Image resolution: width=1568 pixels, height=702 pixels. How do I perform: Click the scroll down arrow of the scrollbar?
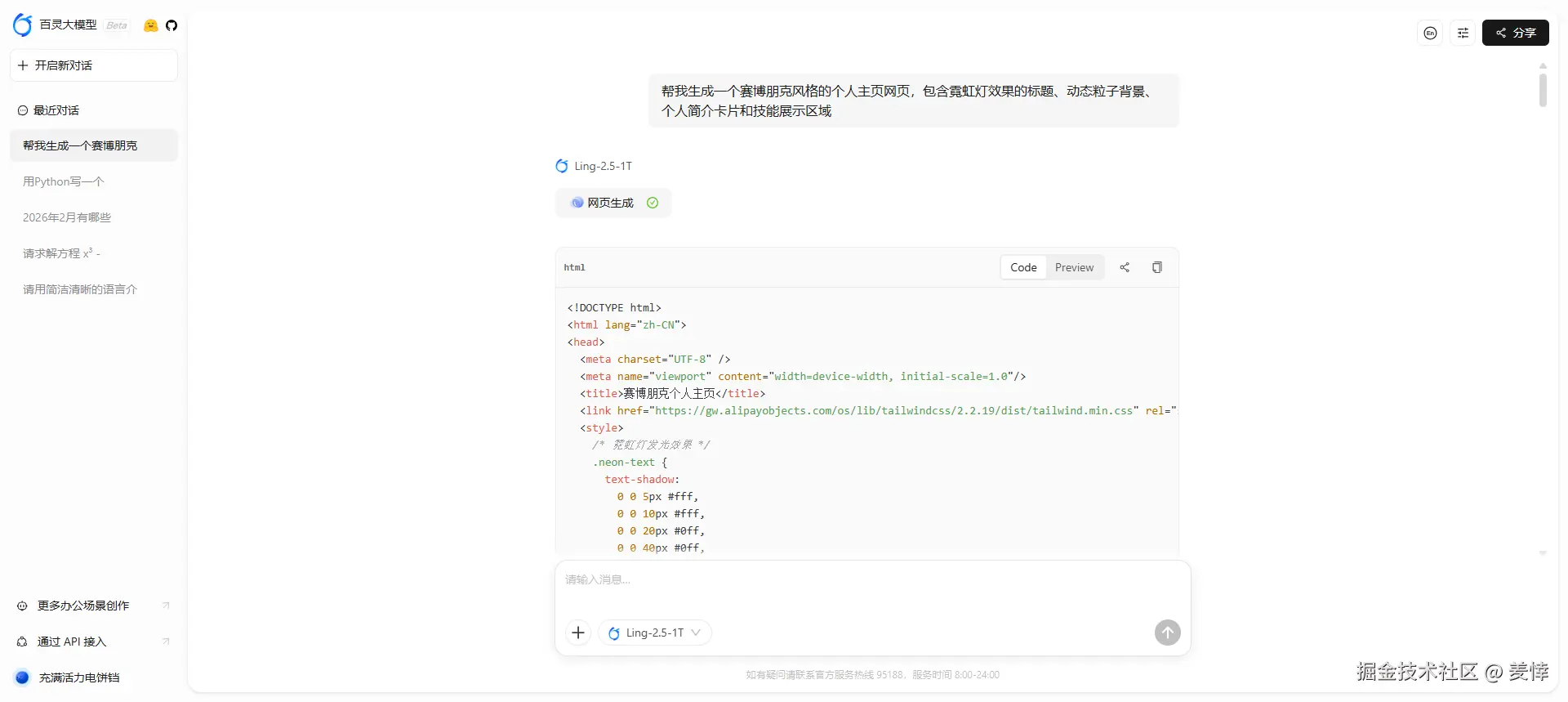coord(1543,553)
